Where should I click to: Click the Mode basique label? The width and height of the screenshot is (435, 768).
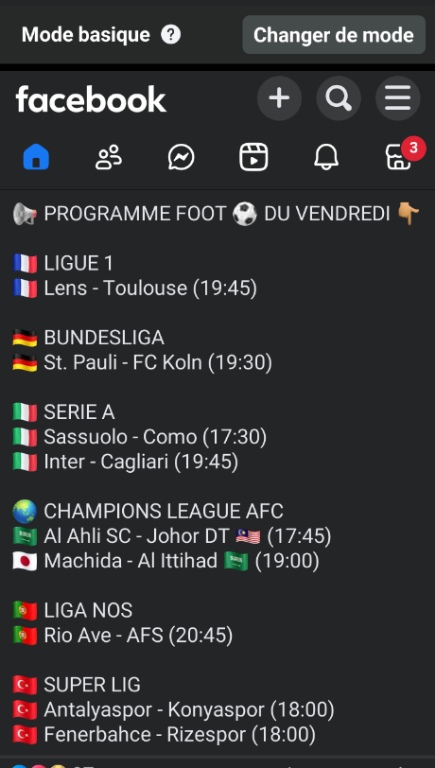pos(86,35)
